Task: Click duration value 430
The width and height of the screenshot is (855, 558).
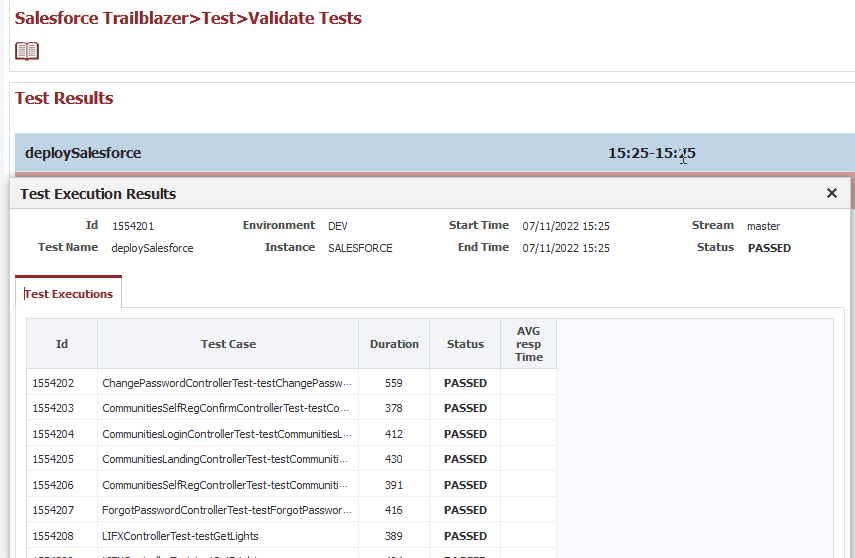Action: [x=394, y=459]
